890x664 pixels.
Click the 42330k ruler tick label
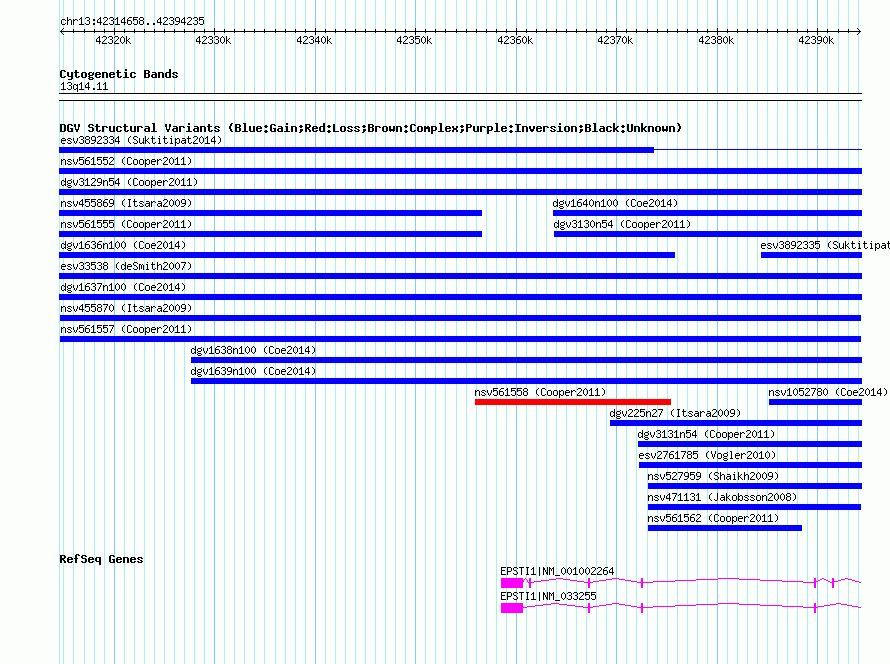pyautogui.click(x=213, y=40)
